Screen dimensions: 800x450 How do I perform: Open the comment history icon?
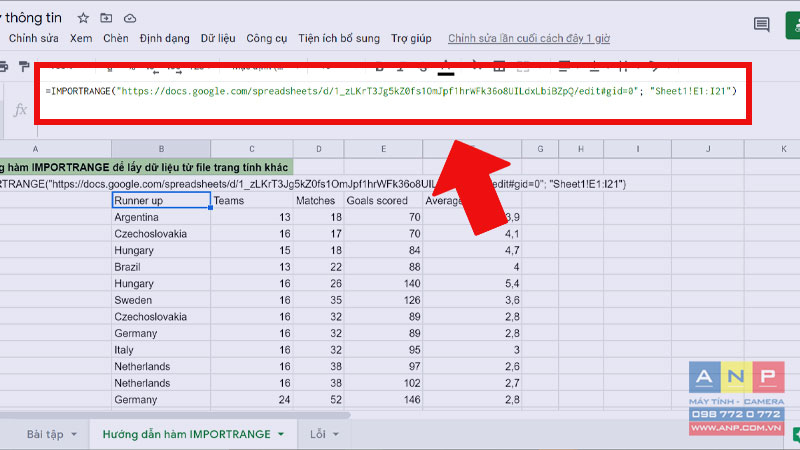[761, 24]
